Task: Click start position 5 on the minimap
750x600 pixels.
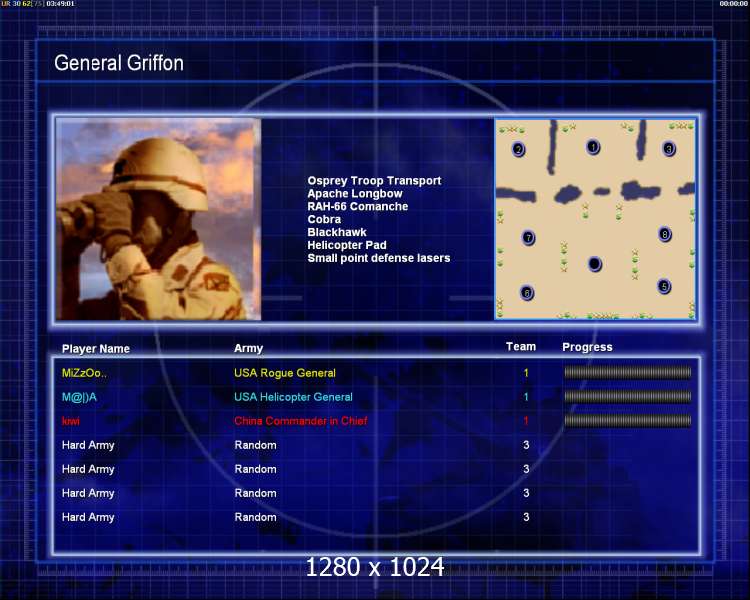Action: 664,286
